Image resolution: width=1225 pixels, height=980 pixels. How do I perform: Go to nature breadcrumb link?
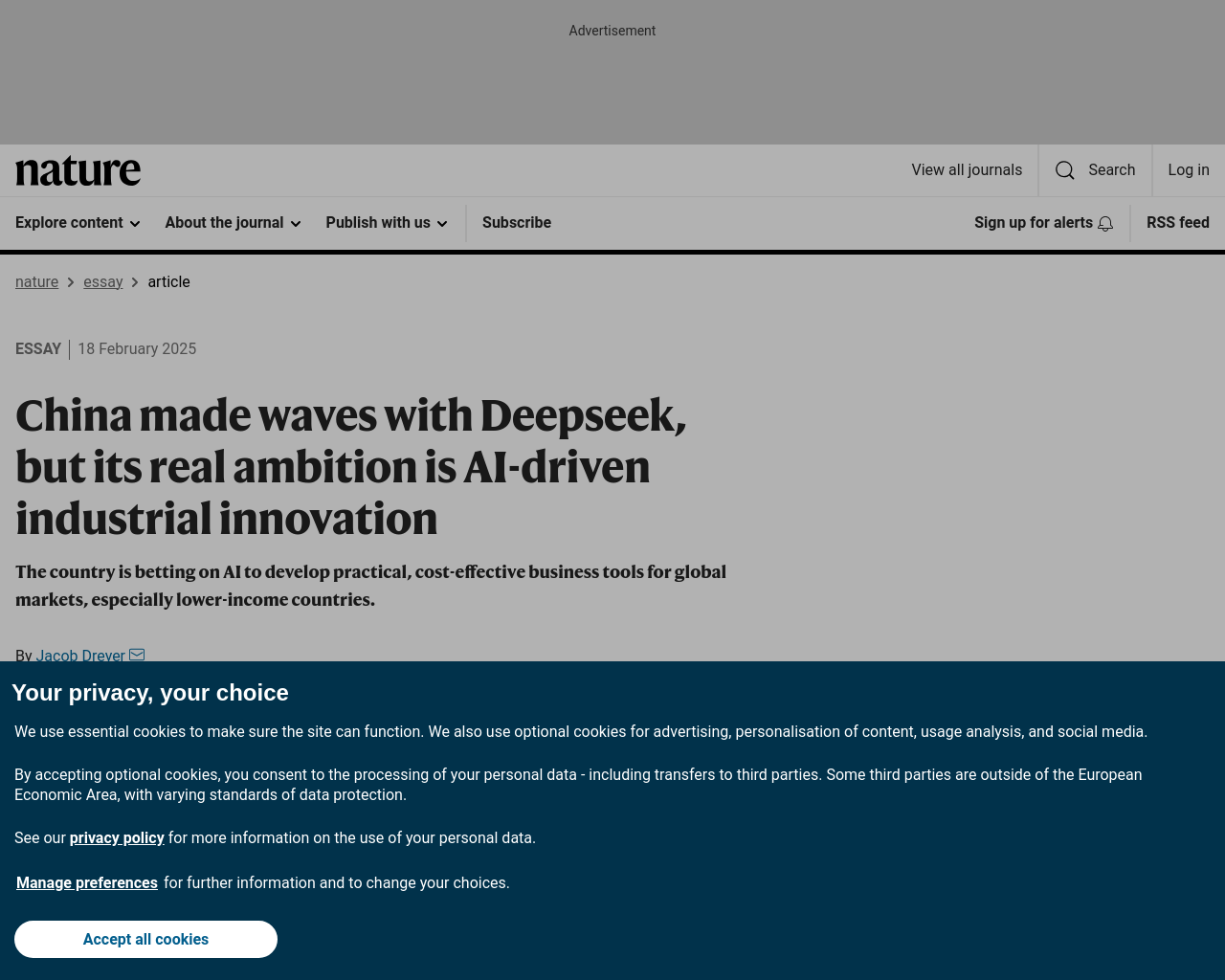click(36, 282)
